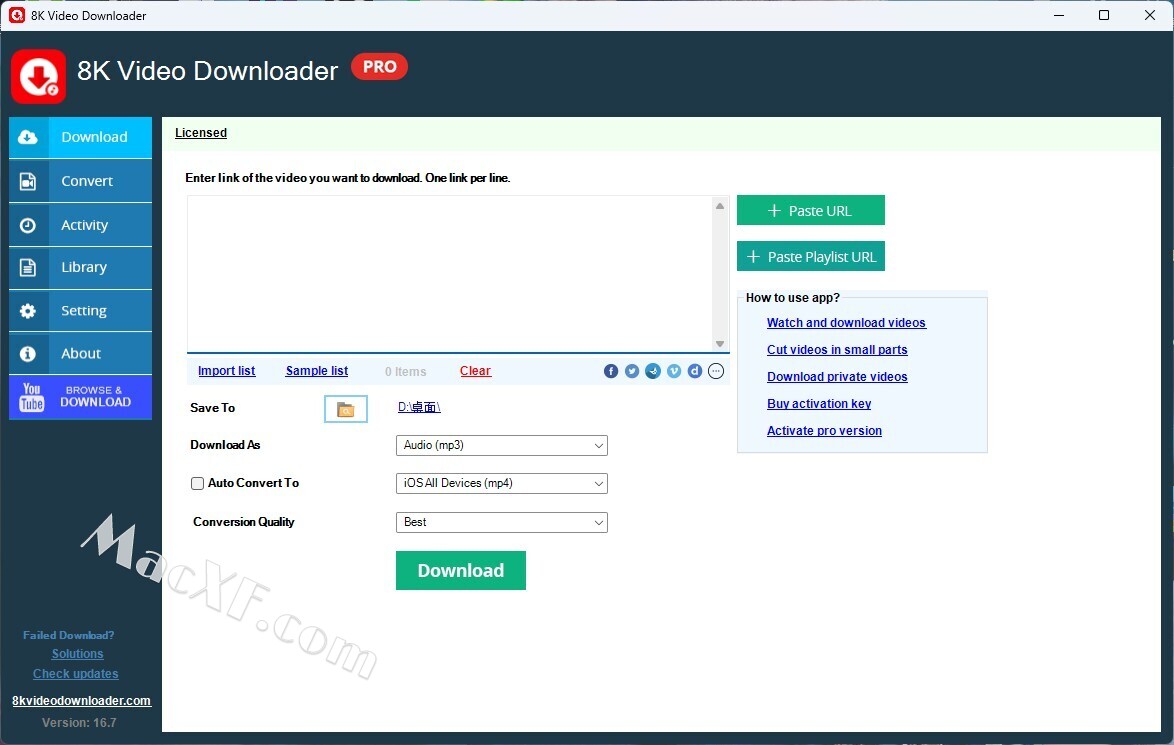1174x745 pixels.
Task: Click inside the video link text box
Action: [x=449, y=273]
